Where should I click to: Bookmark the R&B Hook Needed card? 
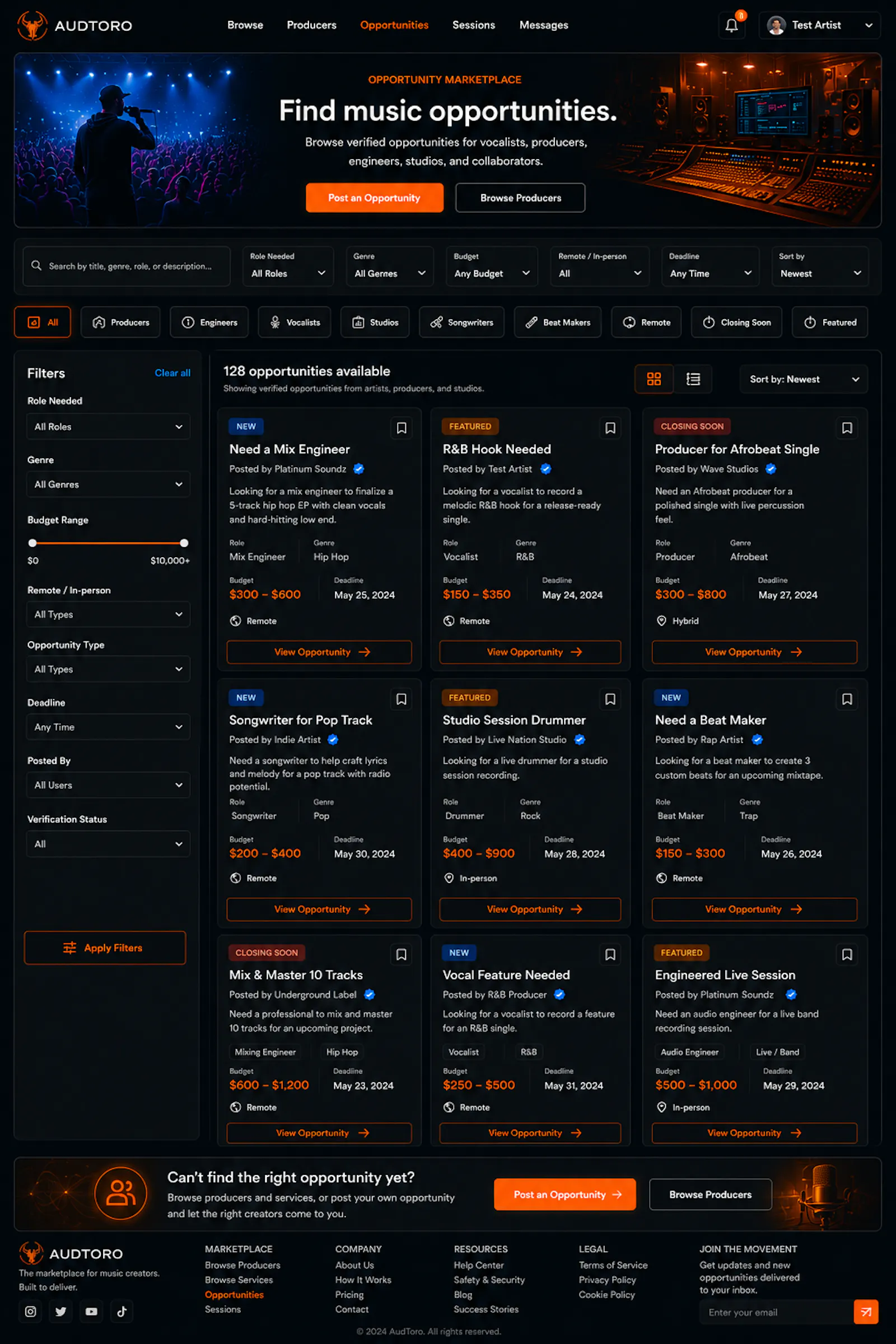tap(610, 427)
